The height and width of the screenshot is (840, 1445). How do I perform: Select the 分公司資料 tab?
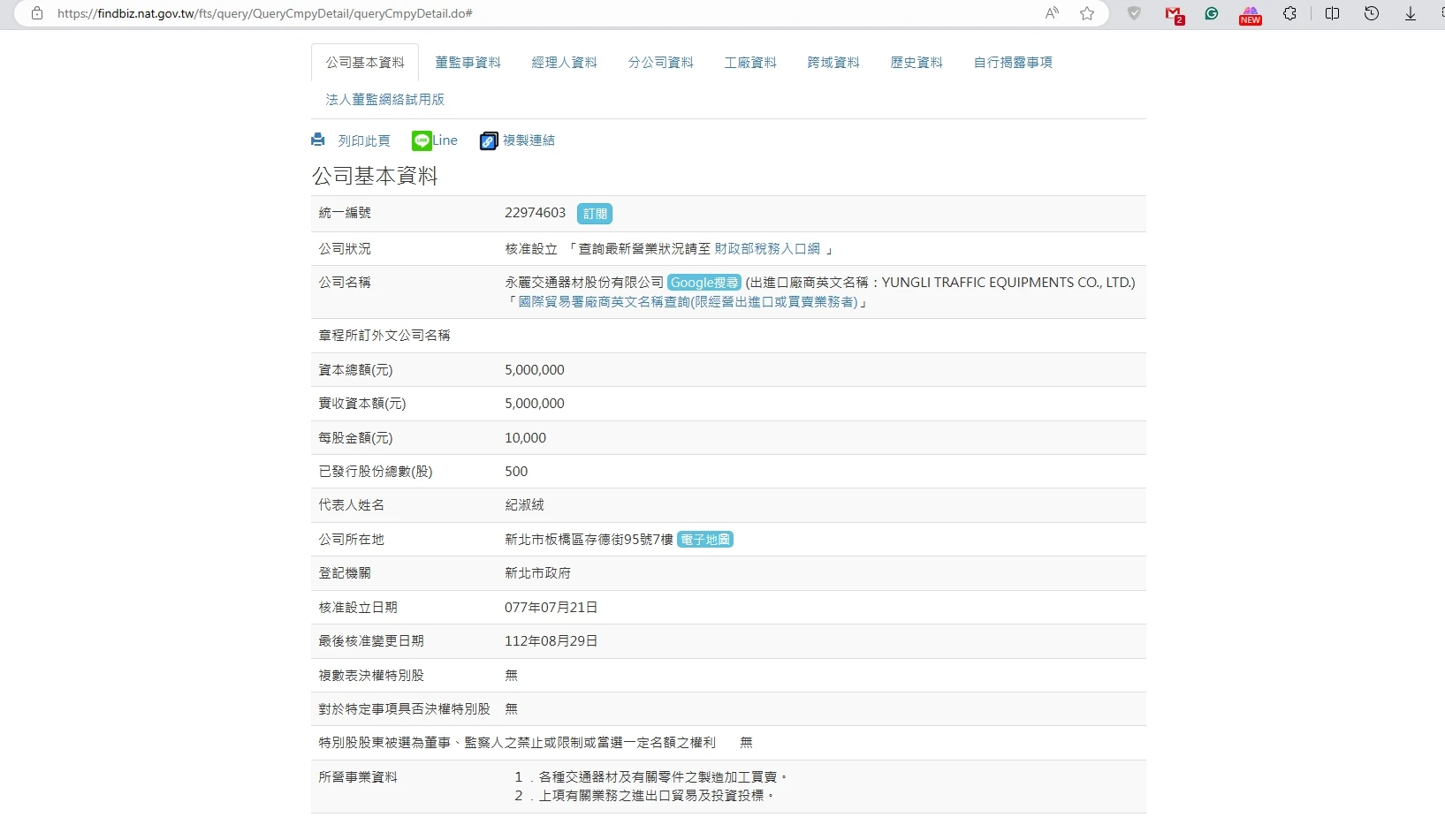660,63
